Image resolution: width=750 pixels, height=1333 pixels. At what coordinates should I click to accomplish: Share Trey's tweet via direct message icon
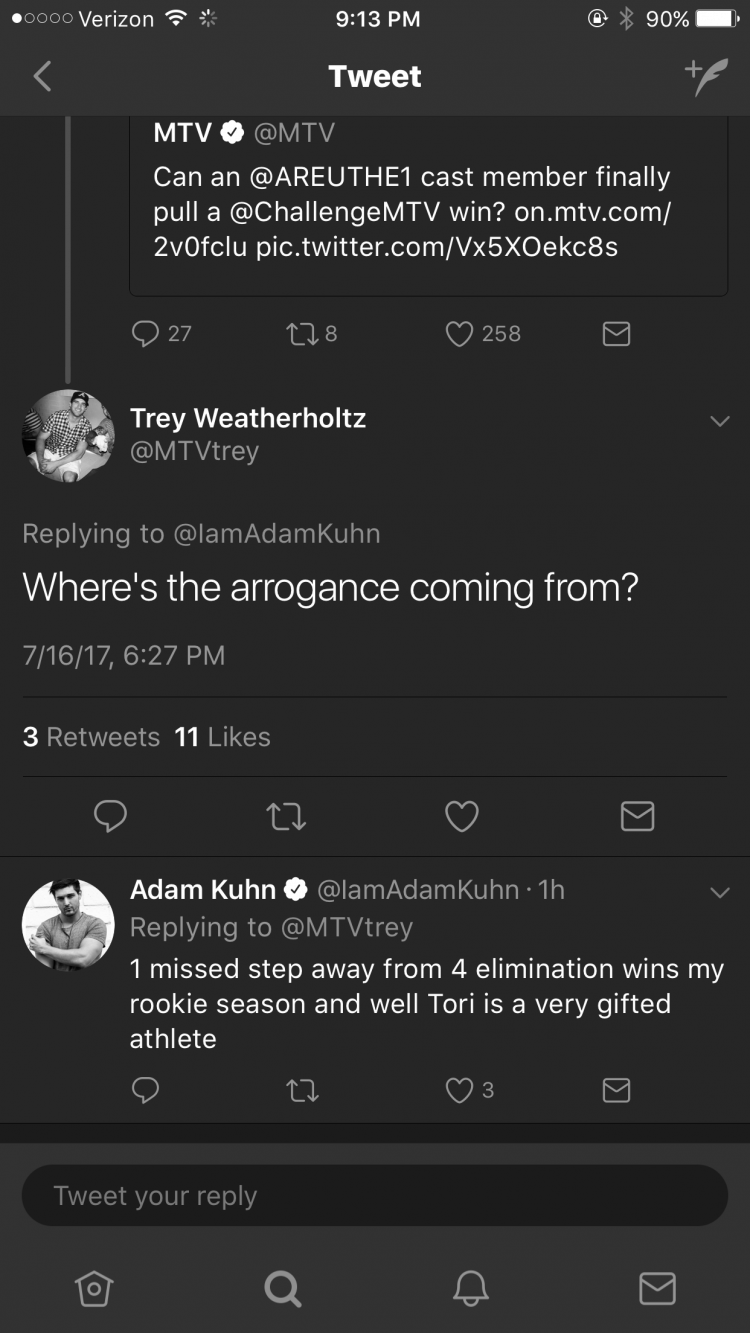637,817
